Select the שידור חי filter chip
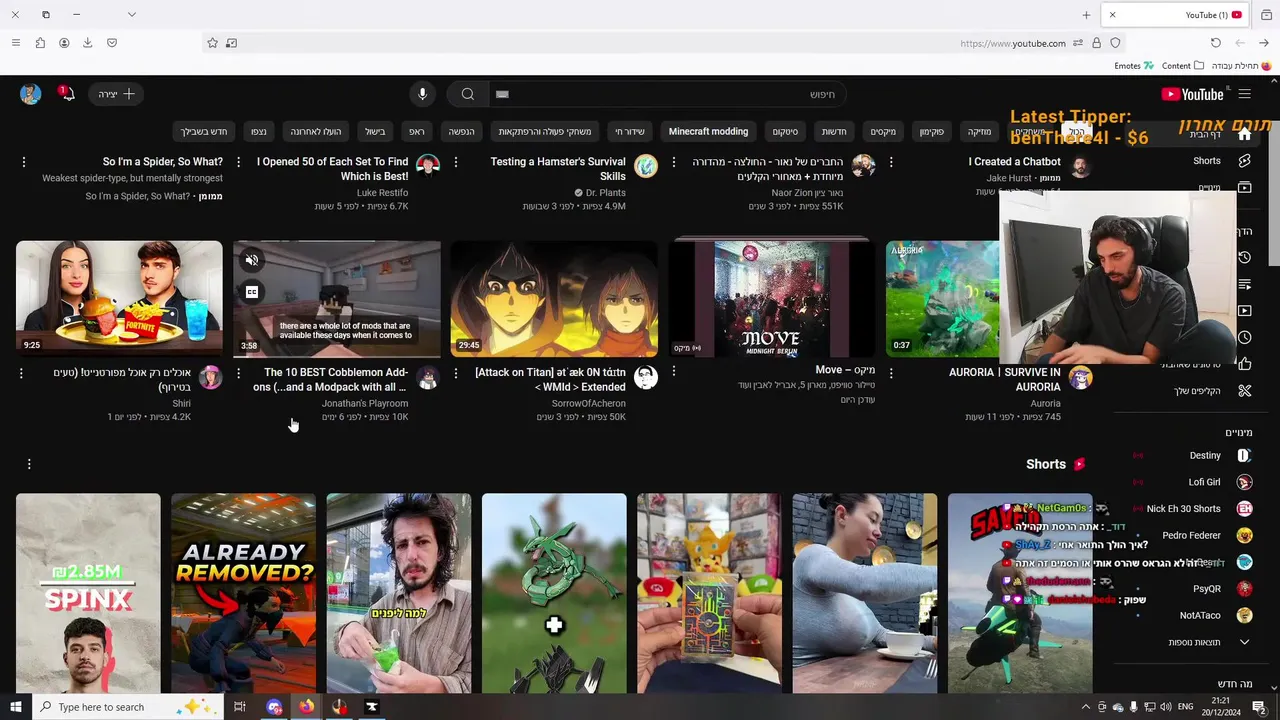1280x720 pixels. click(x=630, y=131)
